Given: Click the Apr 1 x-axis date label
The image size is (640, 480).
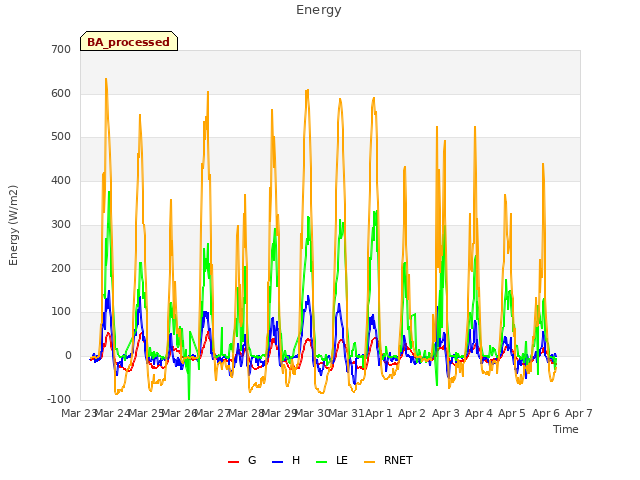Looking at the screenshot, I should pos(379,413).
